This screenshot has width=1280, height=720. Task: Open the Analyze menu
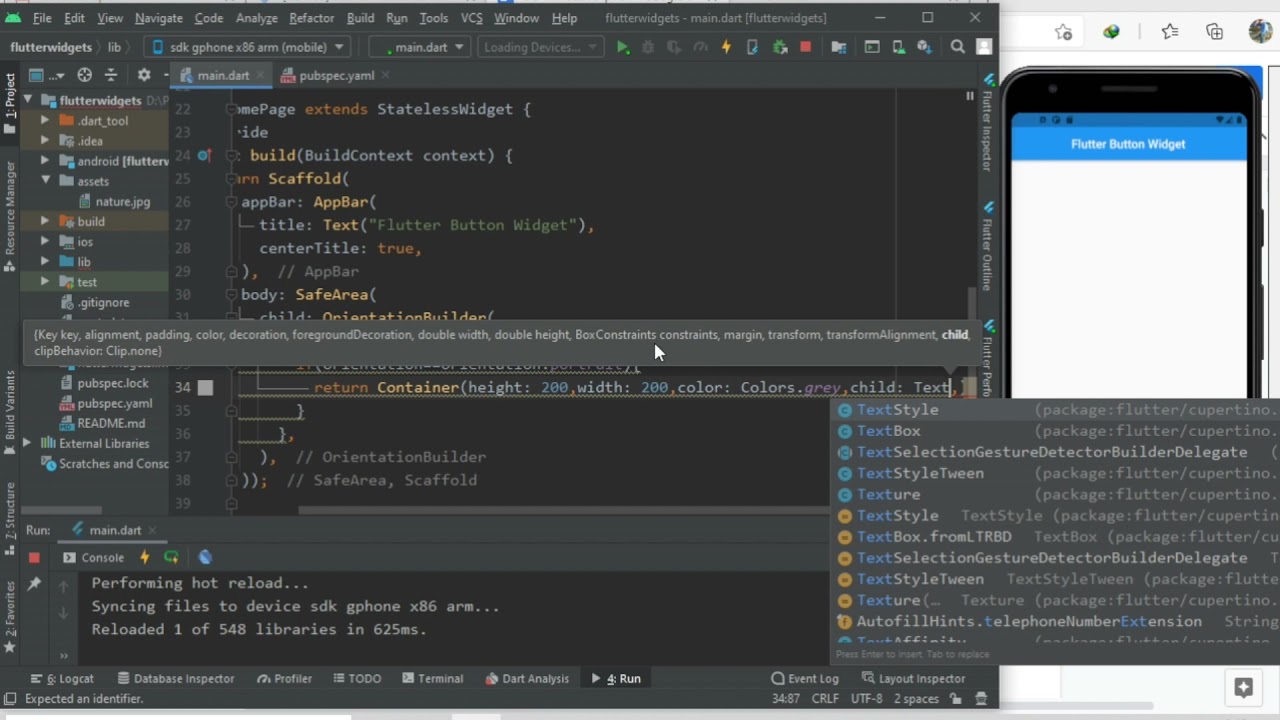(x=256, y=18)
